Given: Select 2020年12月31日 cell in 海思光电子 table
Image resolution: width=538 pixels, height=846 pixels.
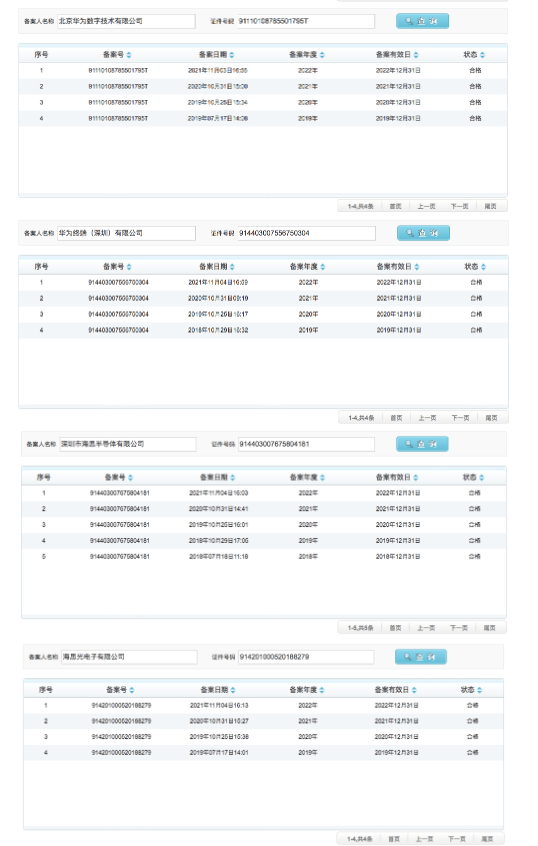Looking at the screenshot, I should click(x=397, y=736).
